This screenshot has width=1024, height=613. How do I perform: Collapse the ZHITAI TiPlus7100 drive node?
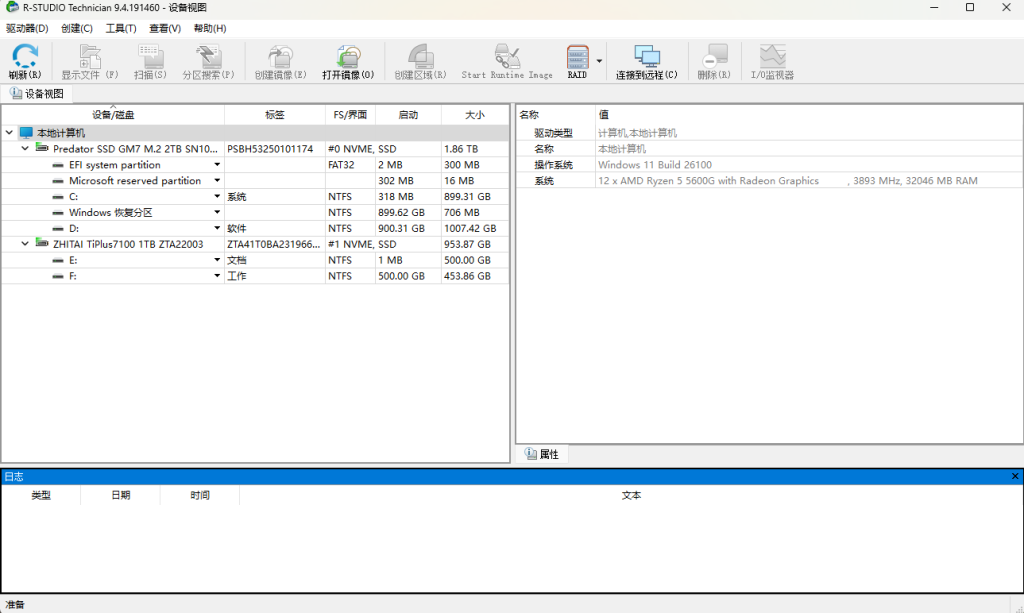(26, 244)
